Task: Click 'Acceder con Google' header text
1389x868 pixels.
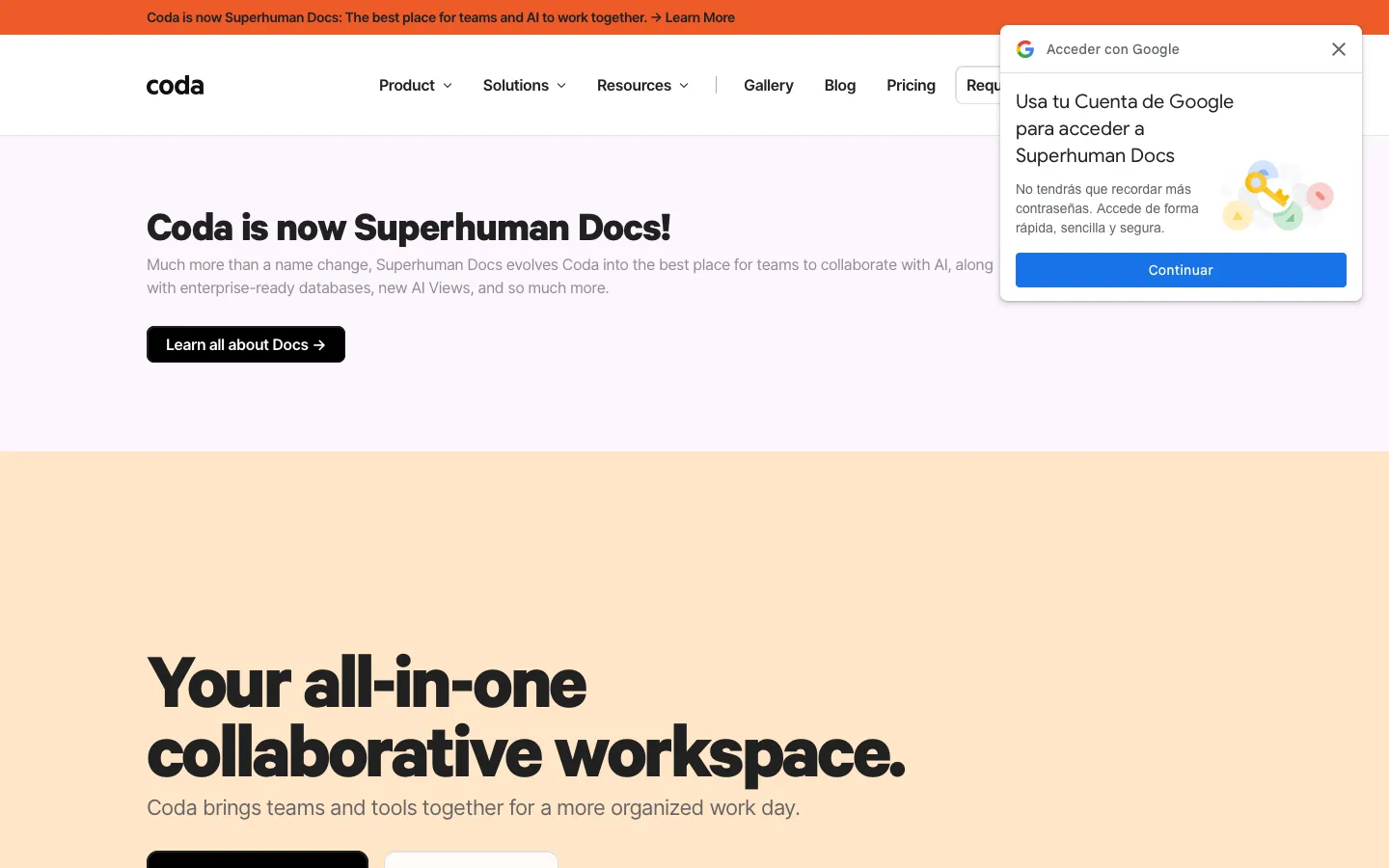Action: point(1113,49)
